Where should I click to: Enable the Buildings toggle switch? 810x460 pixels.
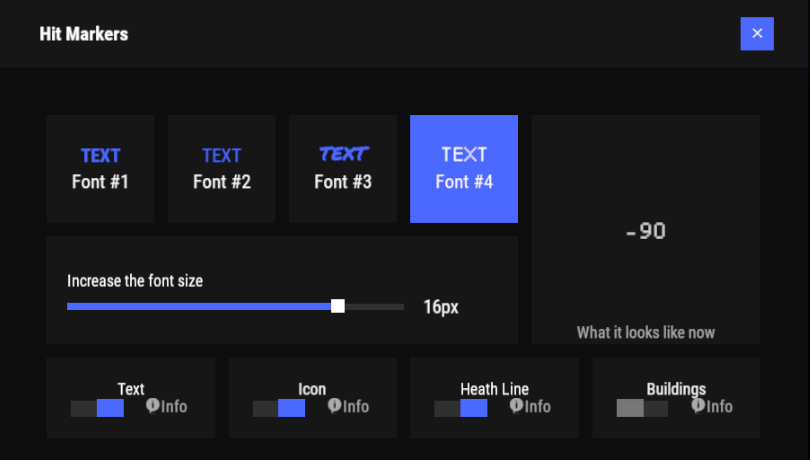tap(642, 408)
